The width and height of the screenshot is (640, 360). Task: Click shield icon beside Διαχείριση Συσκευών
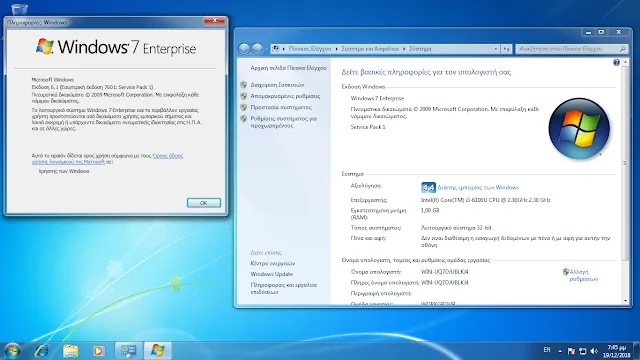point(244,85)
